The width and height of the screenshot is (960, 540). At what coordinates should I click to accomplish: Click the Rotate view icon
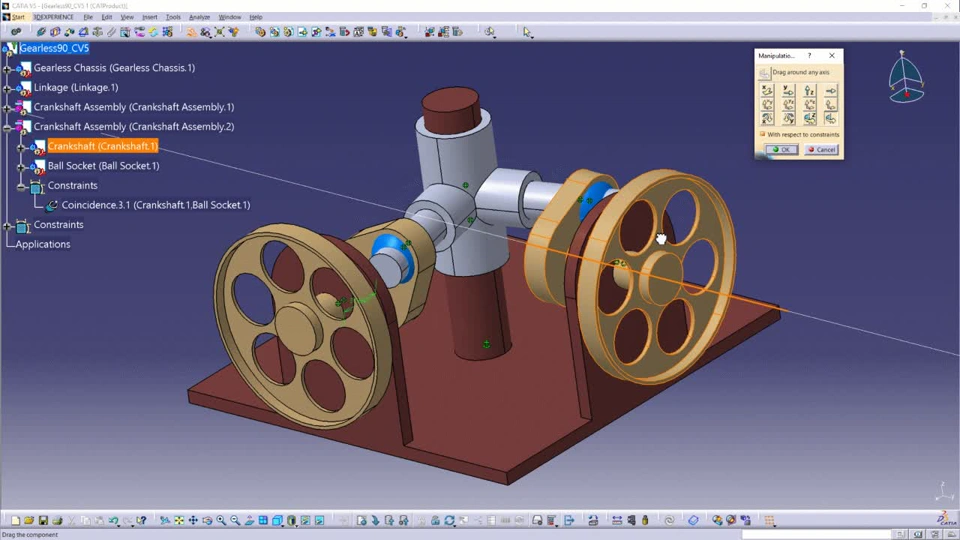coord(207,520)
